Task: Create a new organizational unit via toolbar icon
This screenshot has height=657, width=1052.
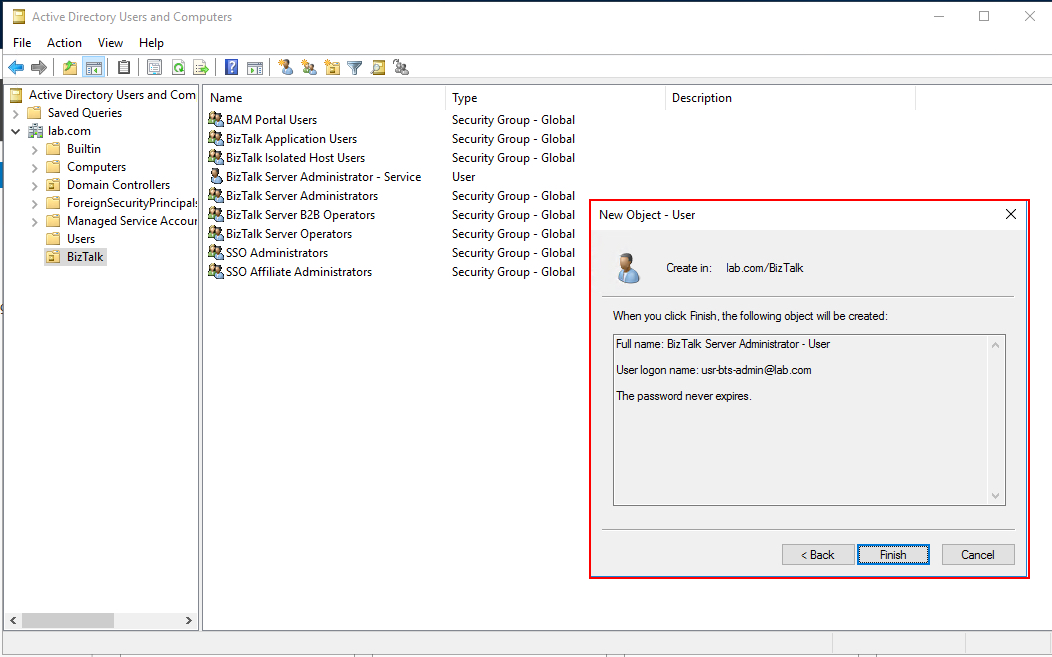Action: pos(332,67)
